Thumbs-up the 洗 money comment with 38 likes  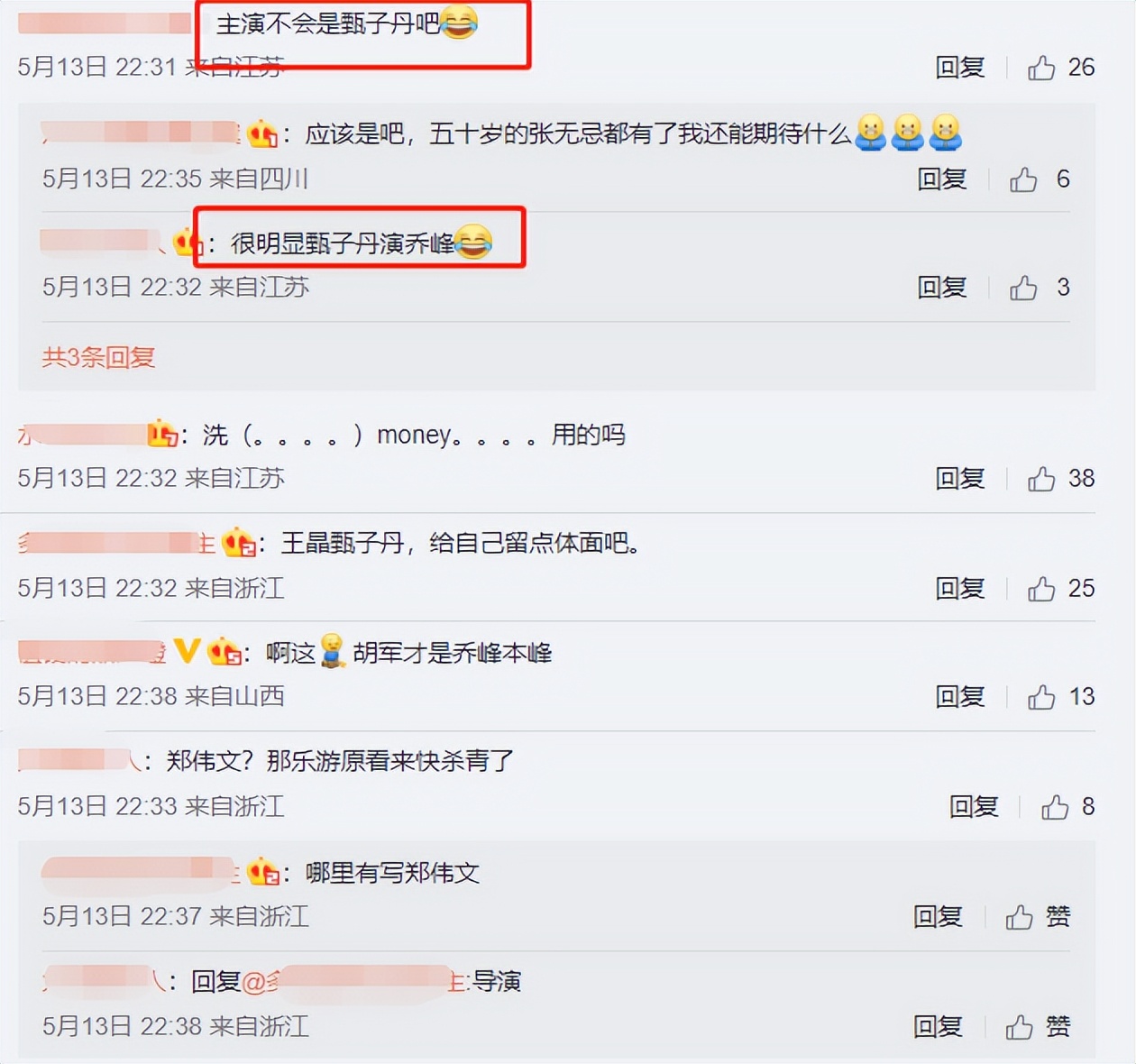1041,479
